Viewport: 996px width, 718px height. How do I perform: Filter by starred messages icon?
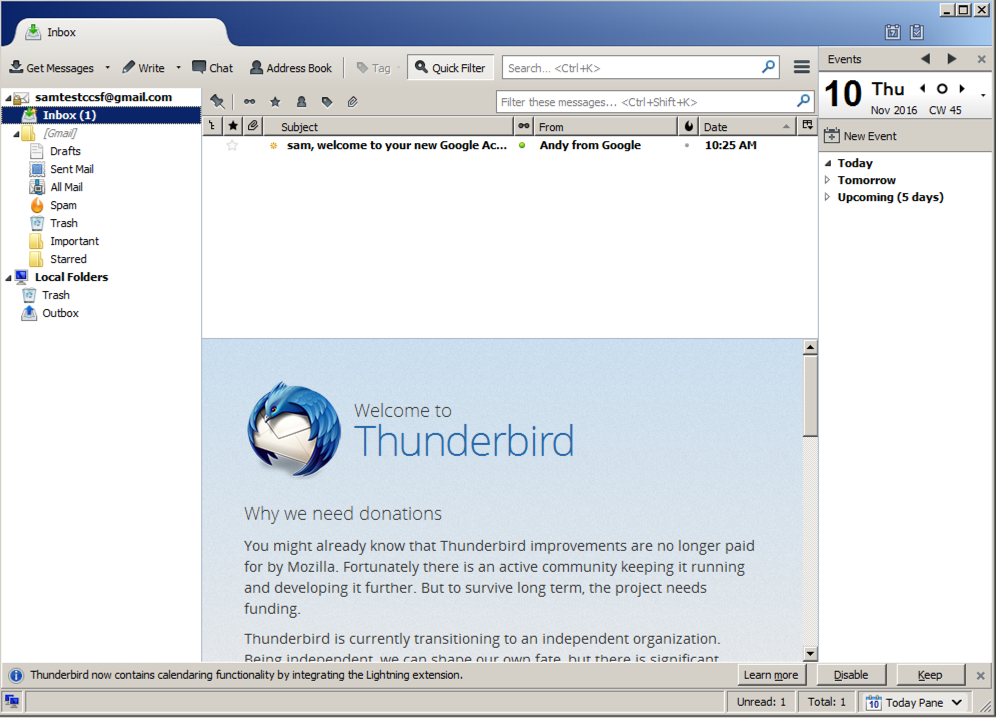click(275, 102)
